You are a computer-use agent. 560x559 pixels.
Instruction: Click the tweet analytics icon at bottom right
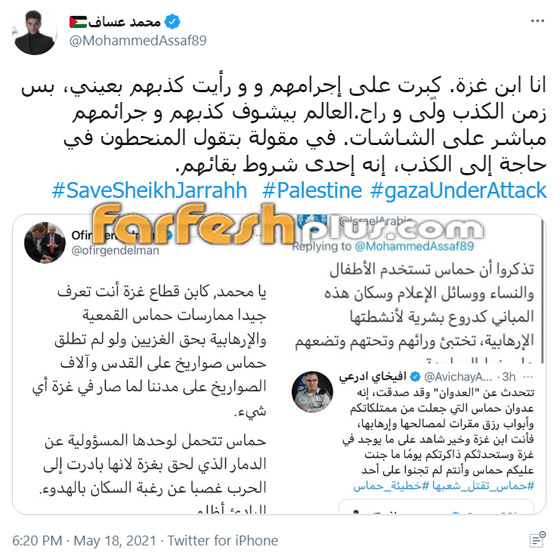537,539
